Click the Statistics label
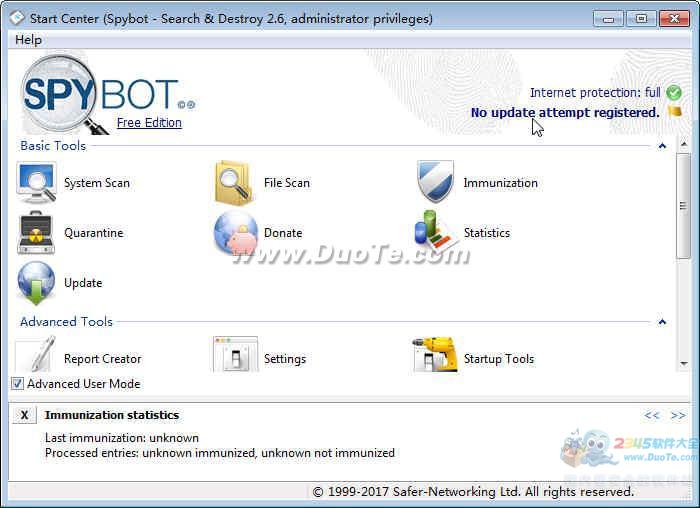The height and width of the screenshot is (508, 700). tap(487, 233)
